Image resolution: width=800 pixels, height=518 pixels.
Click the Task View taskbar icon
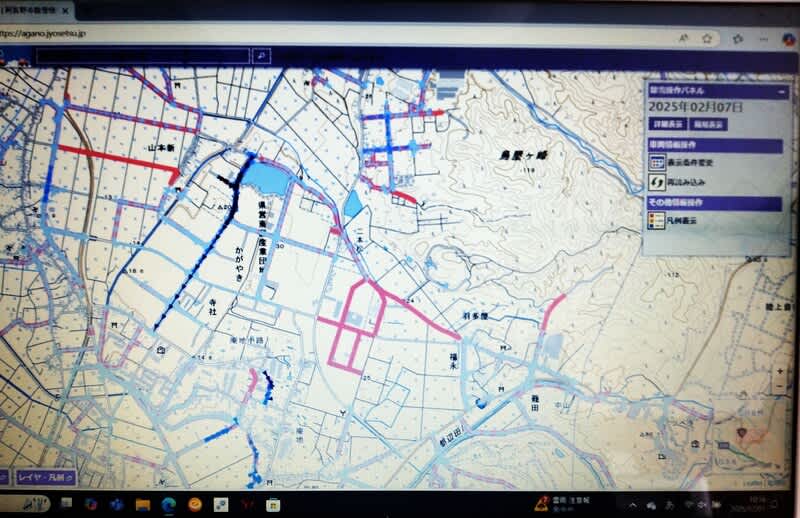(66, 504)
